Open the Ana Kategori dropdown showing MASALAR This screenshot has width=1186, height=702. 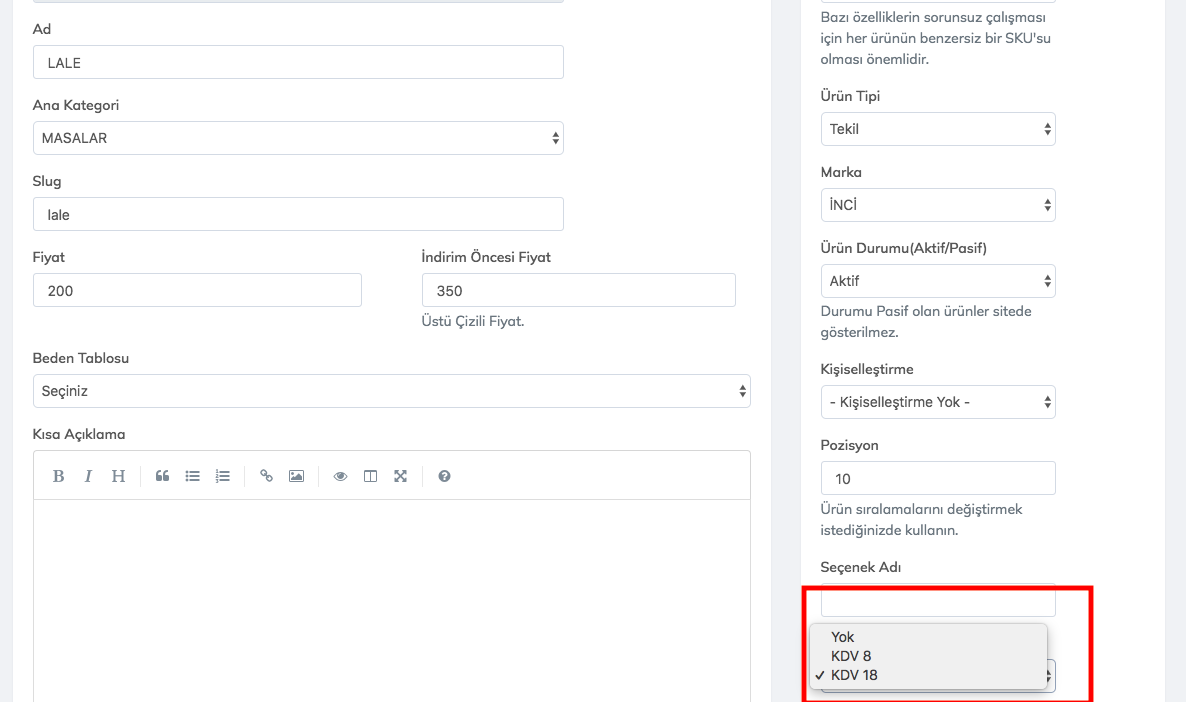298,138
